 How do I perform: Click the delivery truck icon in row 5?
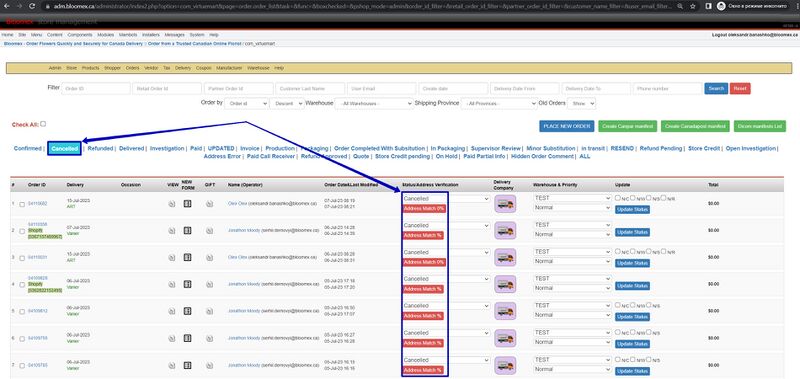(x=505, y=311)
